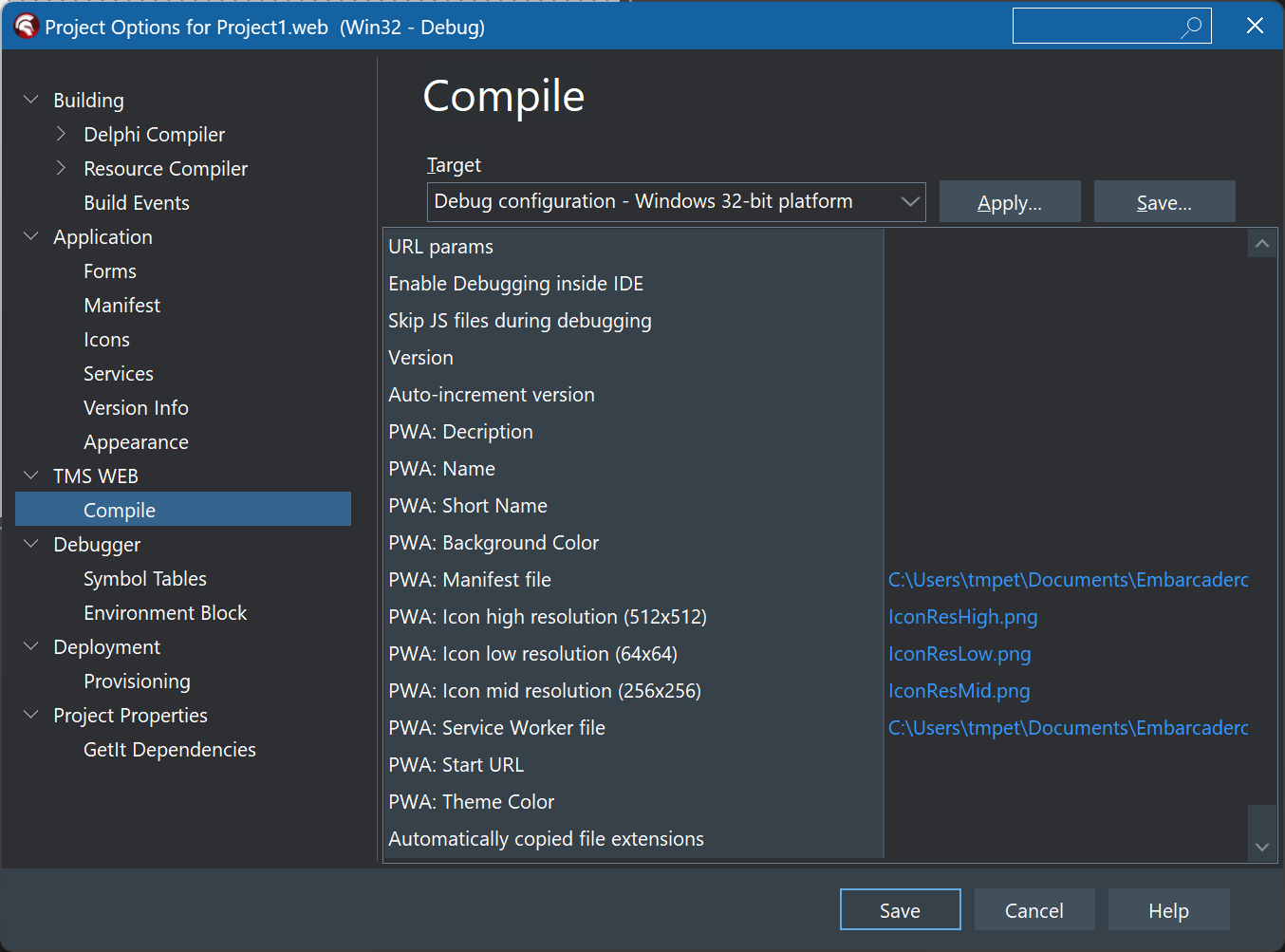
Task: Go to Symbol Tables settings
Action: click(144, 579)
